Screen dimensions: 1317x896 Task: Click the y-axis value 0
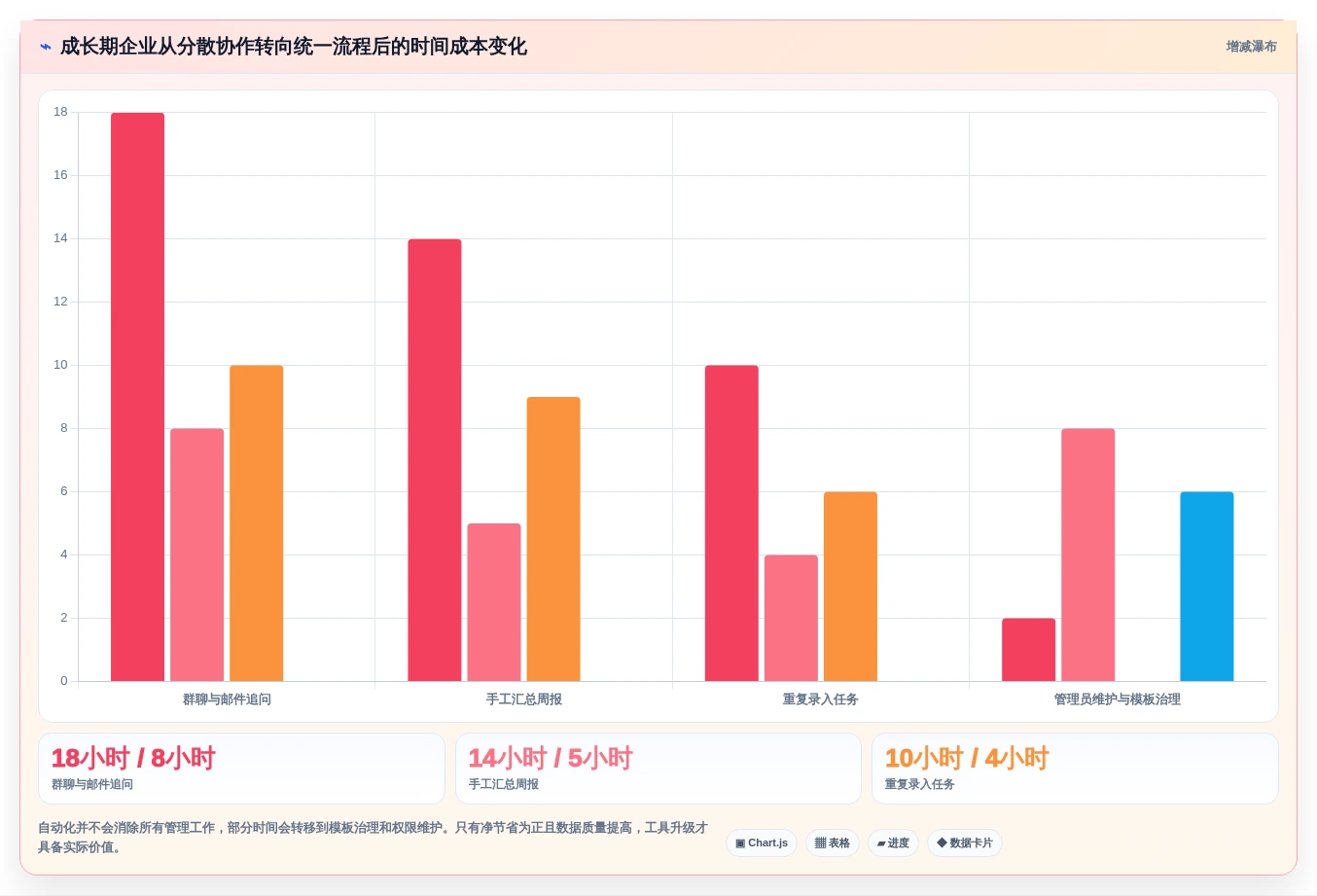(64, 681)
